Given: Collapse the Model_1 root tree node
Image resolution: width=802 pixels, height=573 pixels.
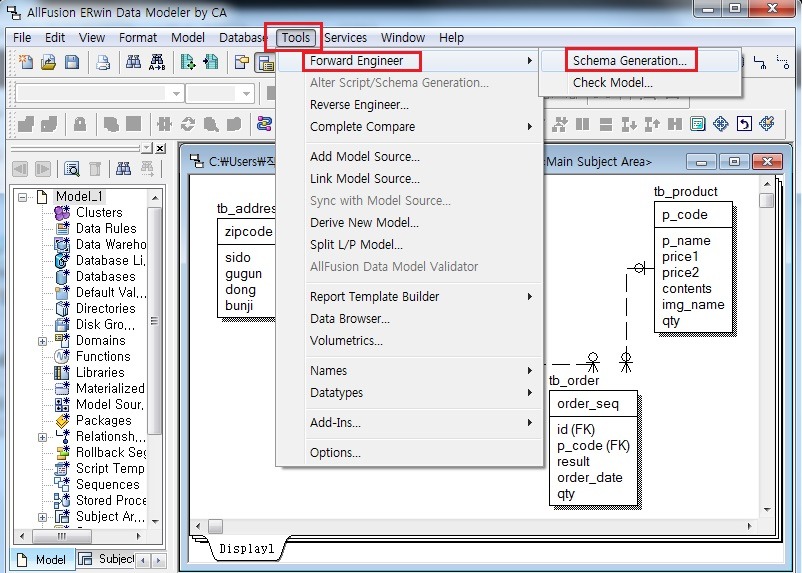Looking at the screenshot, I should pos(23,197).
